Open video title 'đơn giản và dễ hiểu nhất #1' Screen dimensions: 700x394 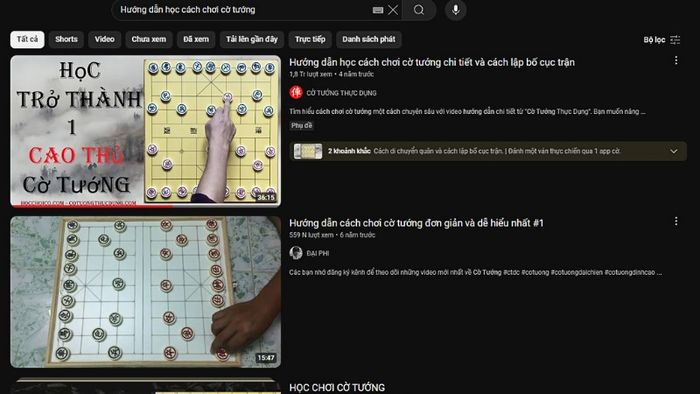click(416, 223)
